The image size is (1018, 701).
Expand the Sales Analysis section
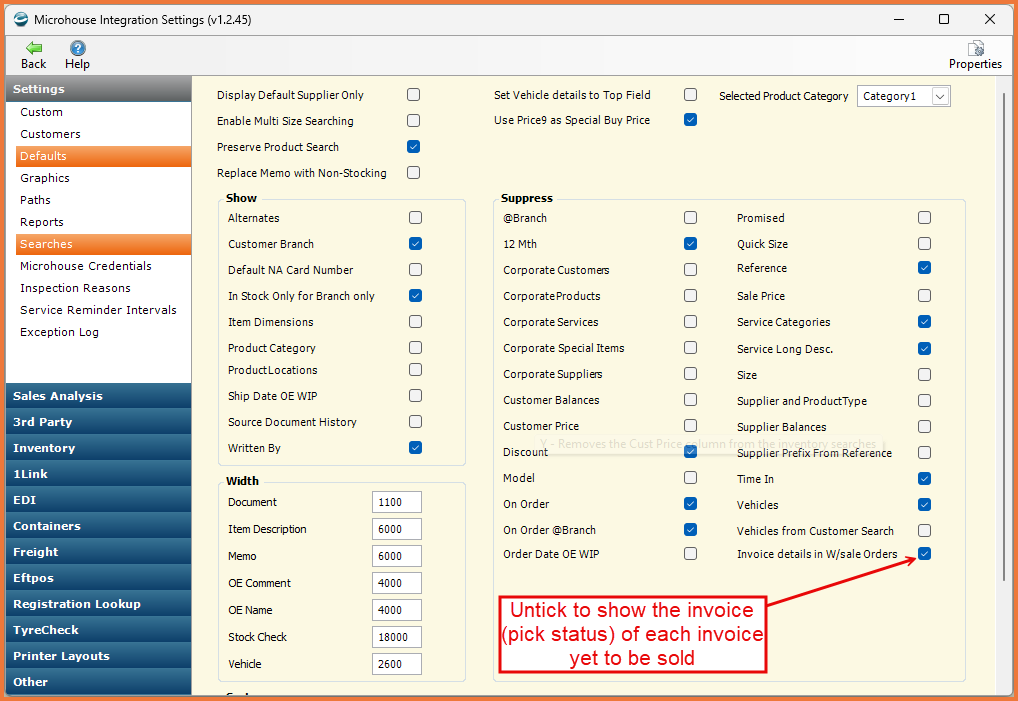[99, 396]
